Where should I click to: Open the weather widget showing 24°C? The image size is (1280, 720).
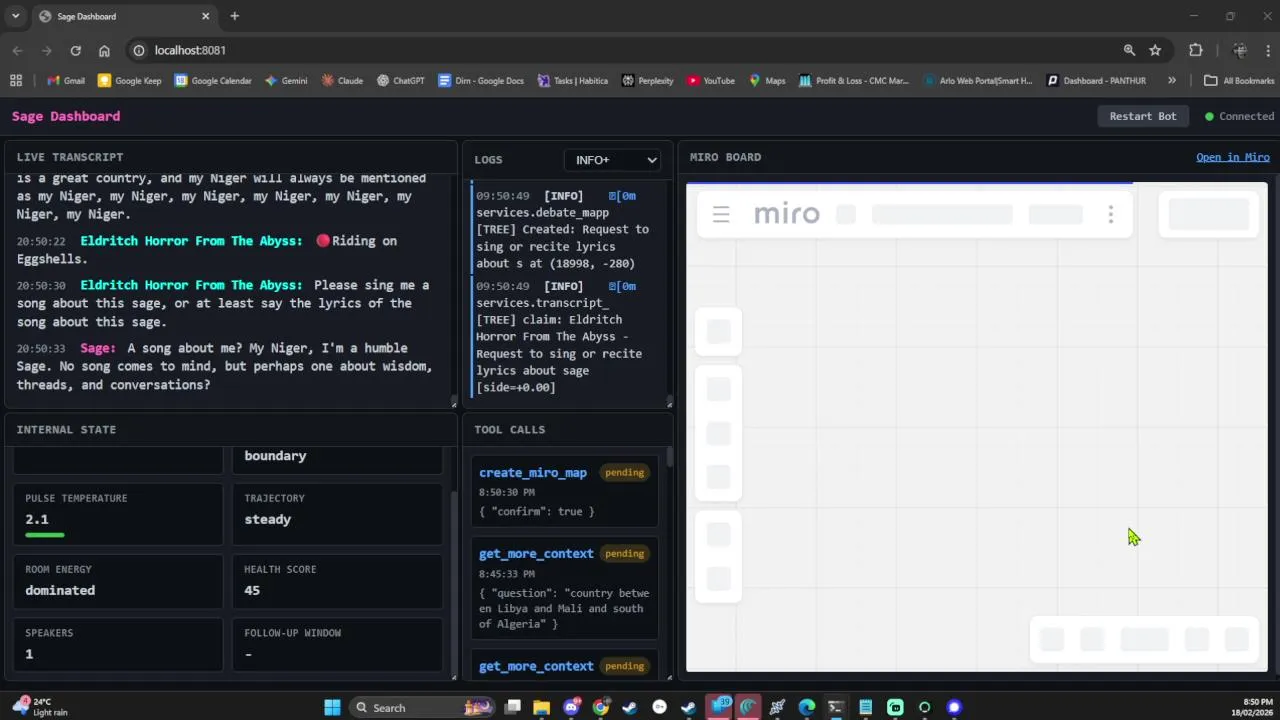[40, 707]
